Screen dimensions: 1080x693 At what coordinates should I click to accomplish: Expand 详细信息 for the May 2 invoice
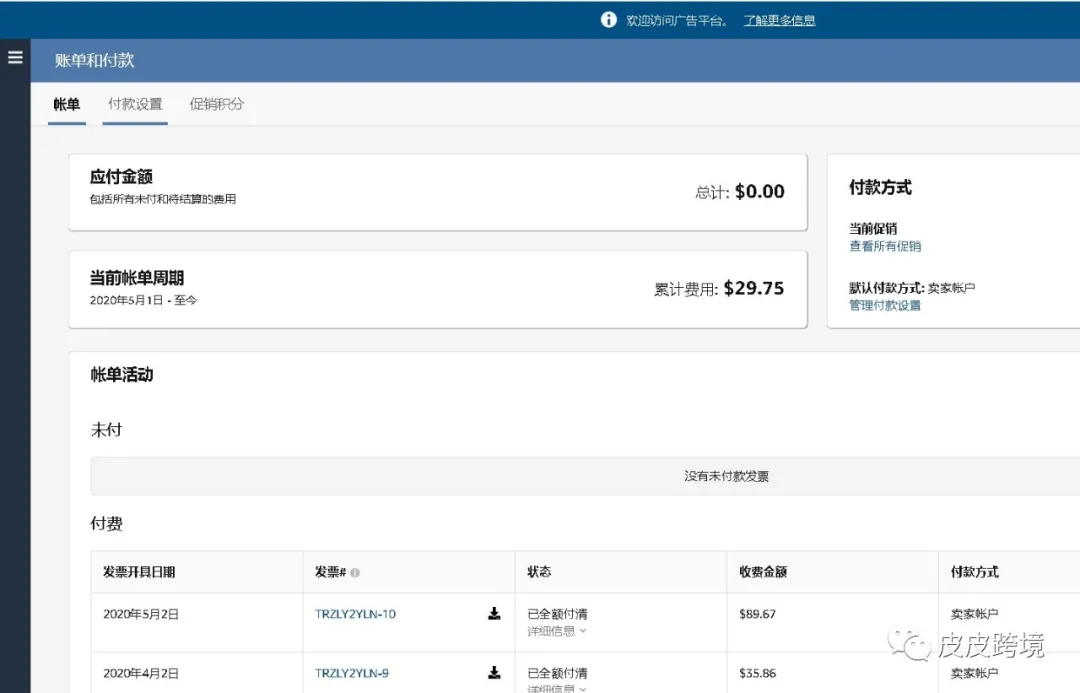tap(557, 631)
